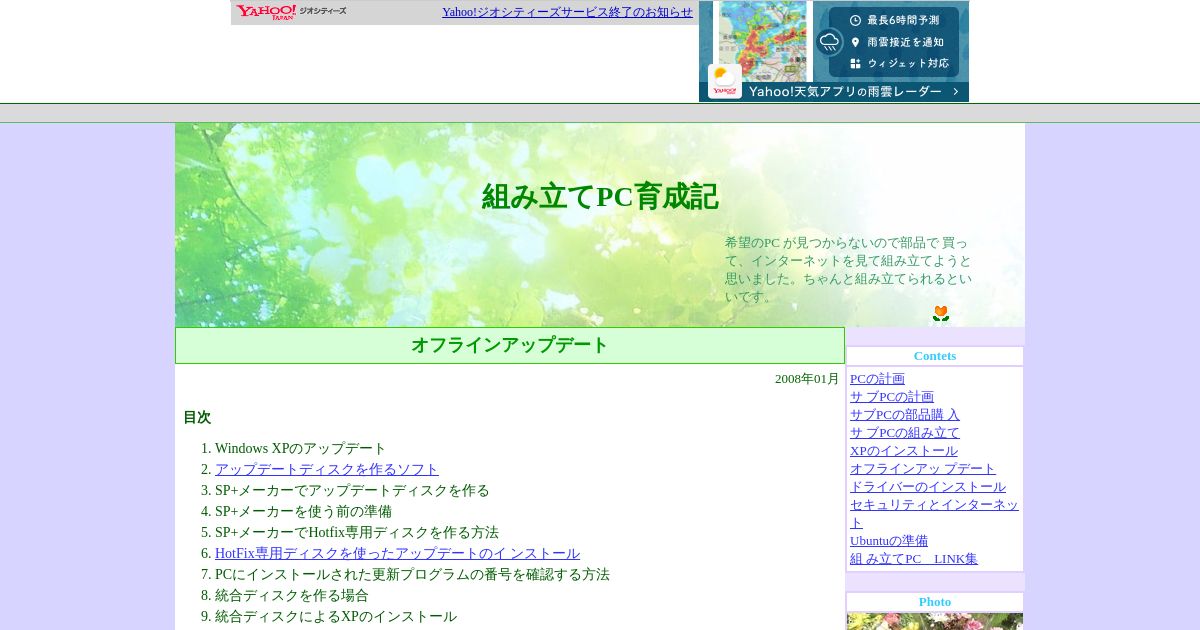Viewport: 1200px width, 630px height.
Task: Click the location pin icon beside 雨雲接近を通知
Action: point(855,42)
